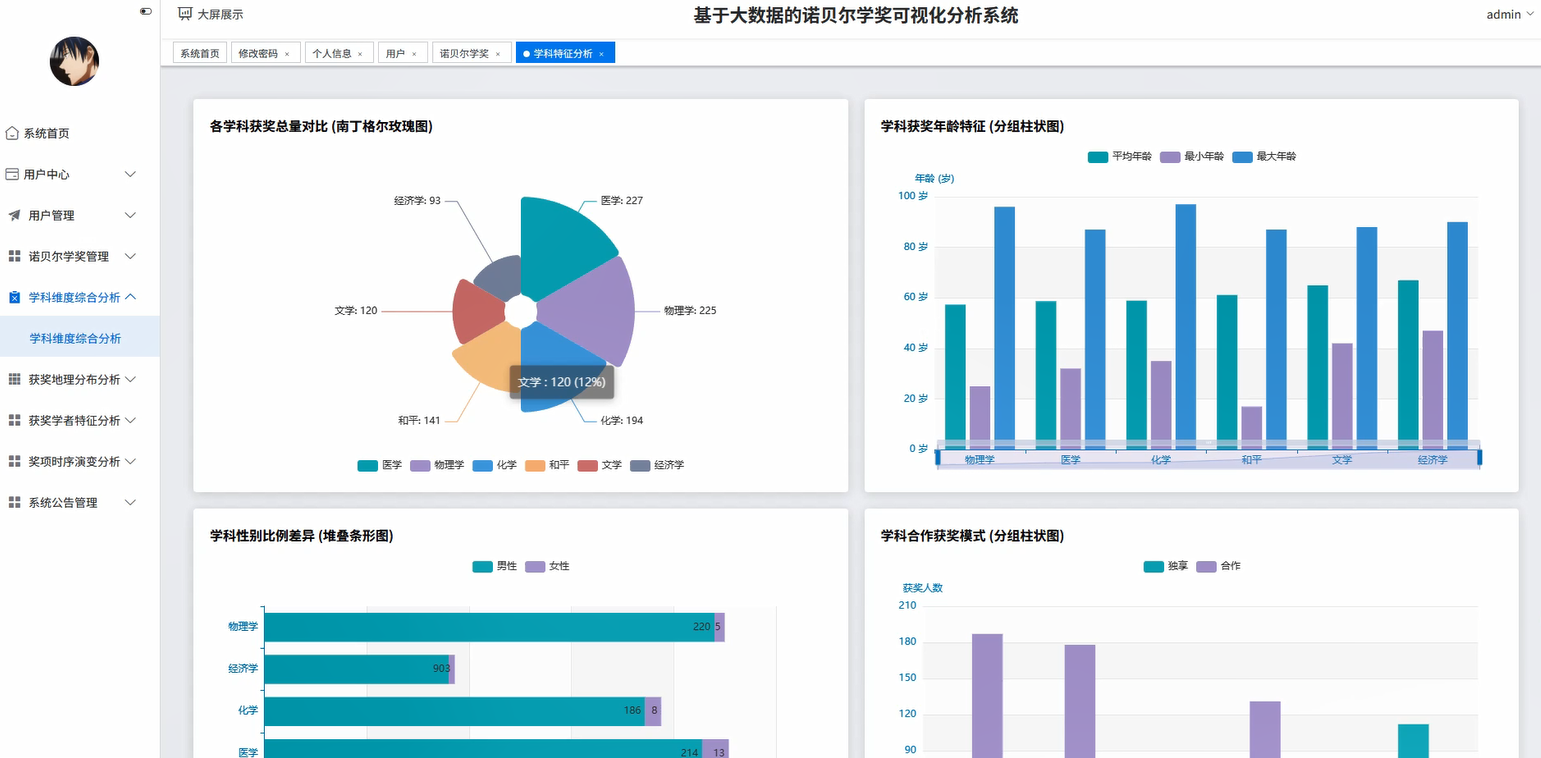Close the 个人信息 tab
The width and height of the screenshot is (1541, 758).
[360, 54]
